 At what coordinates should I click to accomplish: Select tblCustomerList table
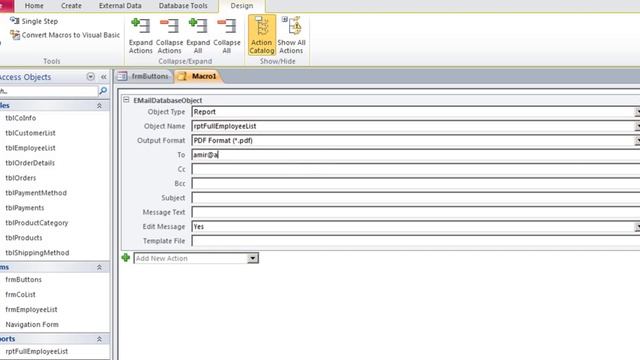(30, 133)
